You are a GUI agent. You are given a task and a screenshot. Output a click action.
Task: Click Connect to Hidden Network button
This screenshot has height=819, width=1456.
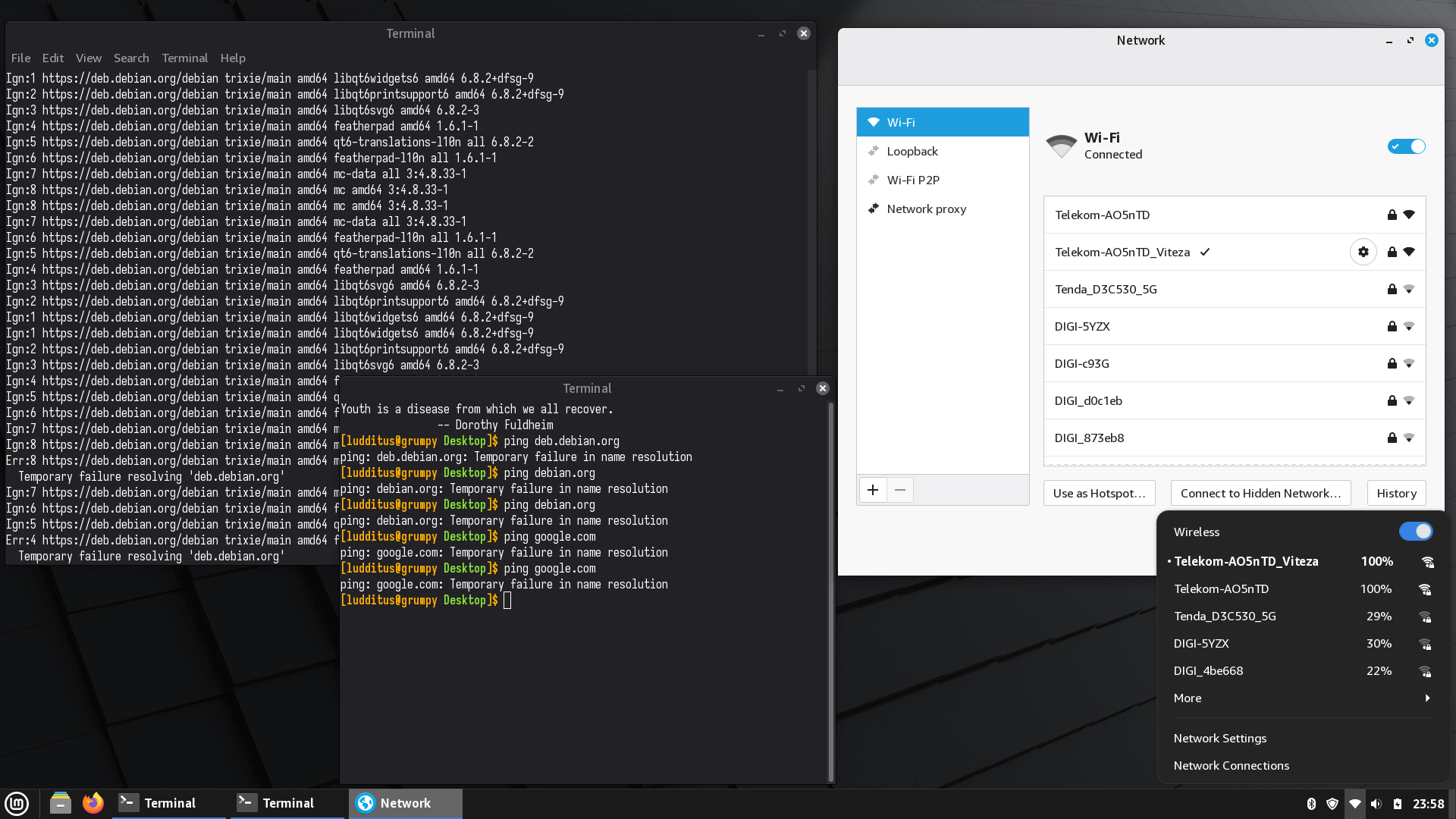click(1260, 493)
